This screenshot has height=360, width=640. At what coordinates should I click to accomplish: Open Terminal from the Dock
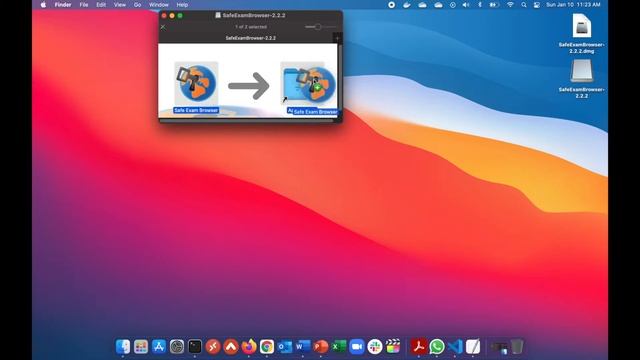click(195, 347)
